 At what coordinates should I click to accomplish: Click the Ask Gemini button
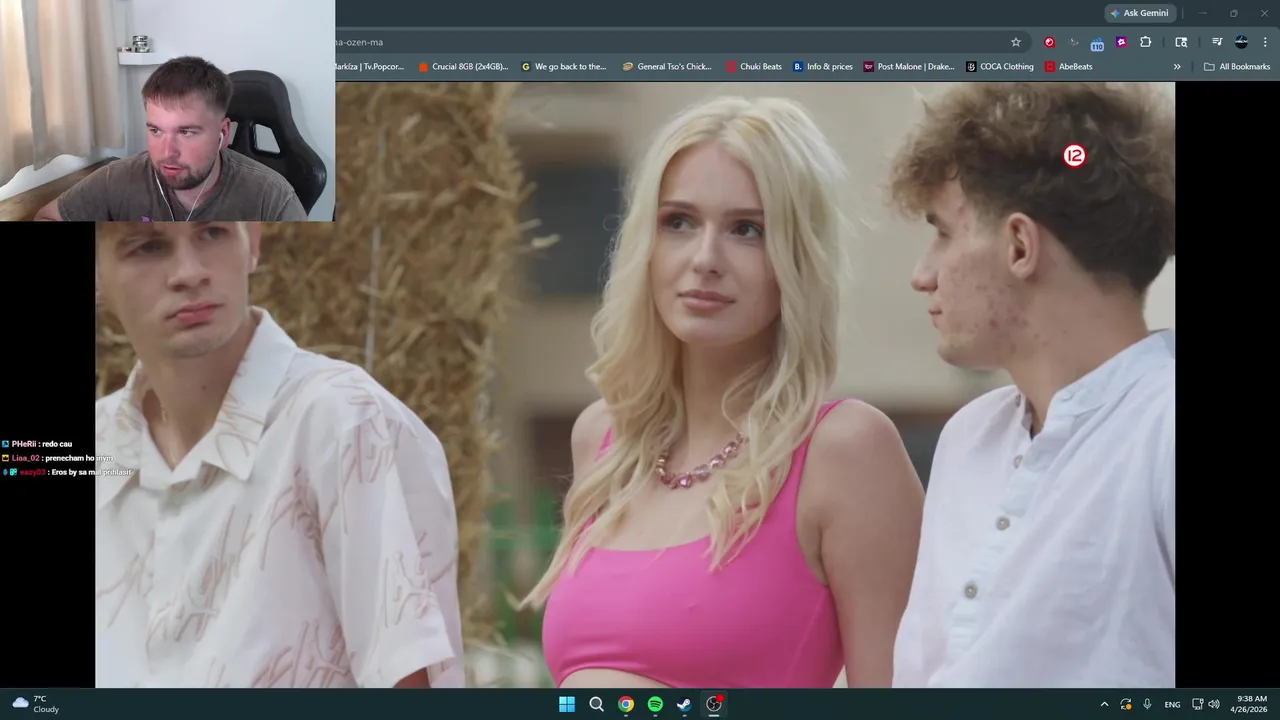coord(1140,13)
